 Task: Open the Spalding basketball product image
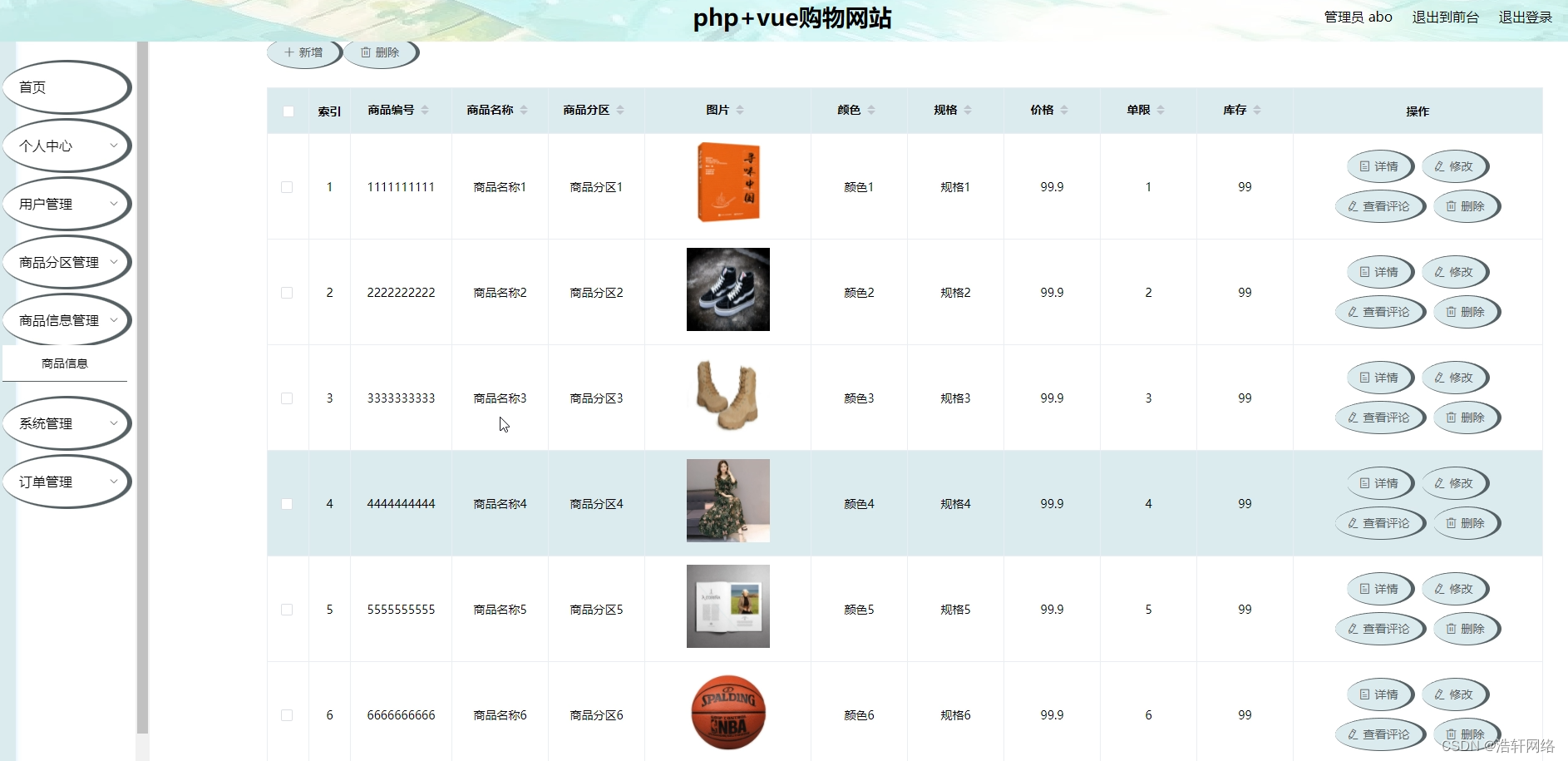coord(728,712)
